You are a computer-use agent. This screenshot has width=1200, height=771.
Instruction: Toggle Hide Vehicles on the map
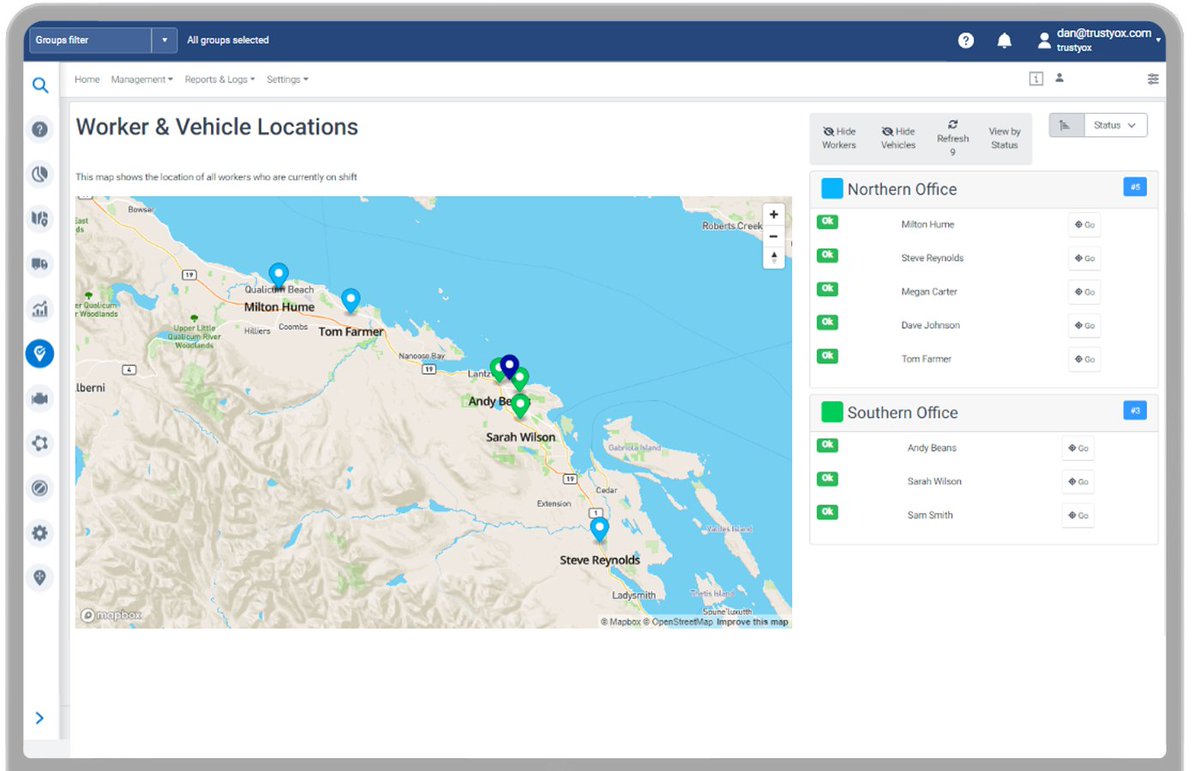coord(897,137)
